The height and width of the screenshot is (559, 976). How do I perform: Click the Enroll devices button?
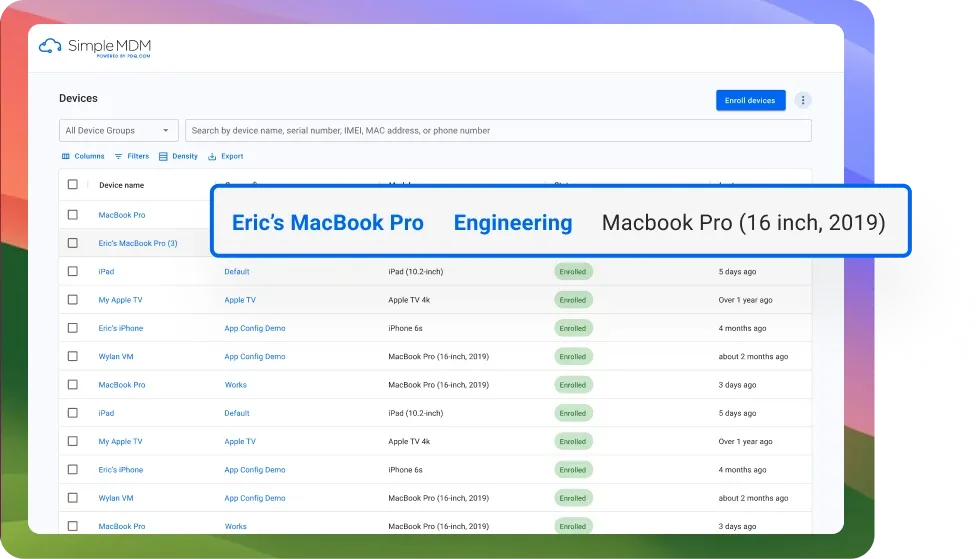pos(750,100)
